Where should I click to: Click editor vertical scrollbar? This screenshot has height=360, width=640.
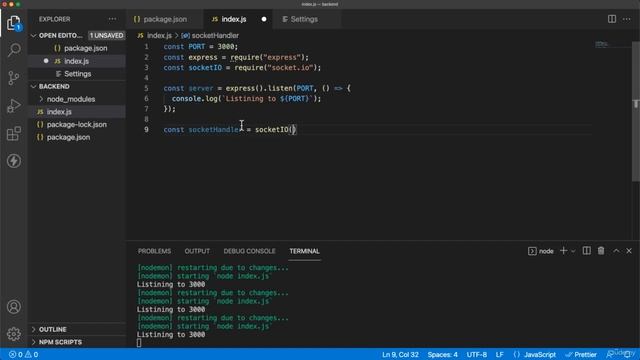pos(636,111)
